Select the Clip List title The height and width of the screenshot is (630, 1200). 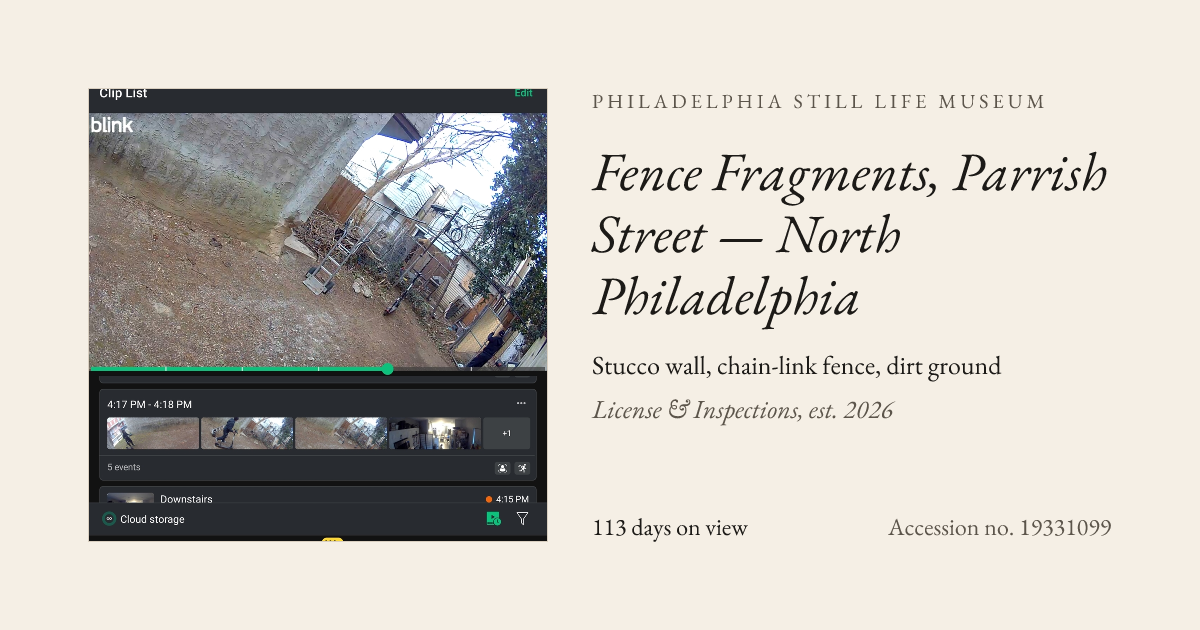[123, 93]
